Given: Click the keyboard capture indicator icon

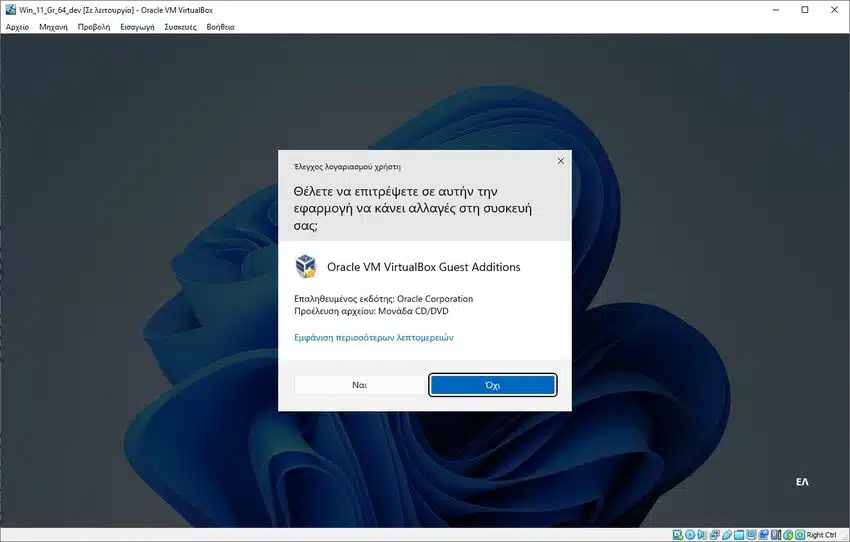Looking at the screenshot, I should tap(800, 535).
